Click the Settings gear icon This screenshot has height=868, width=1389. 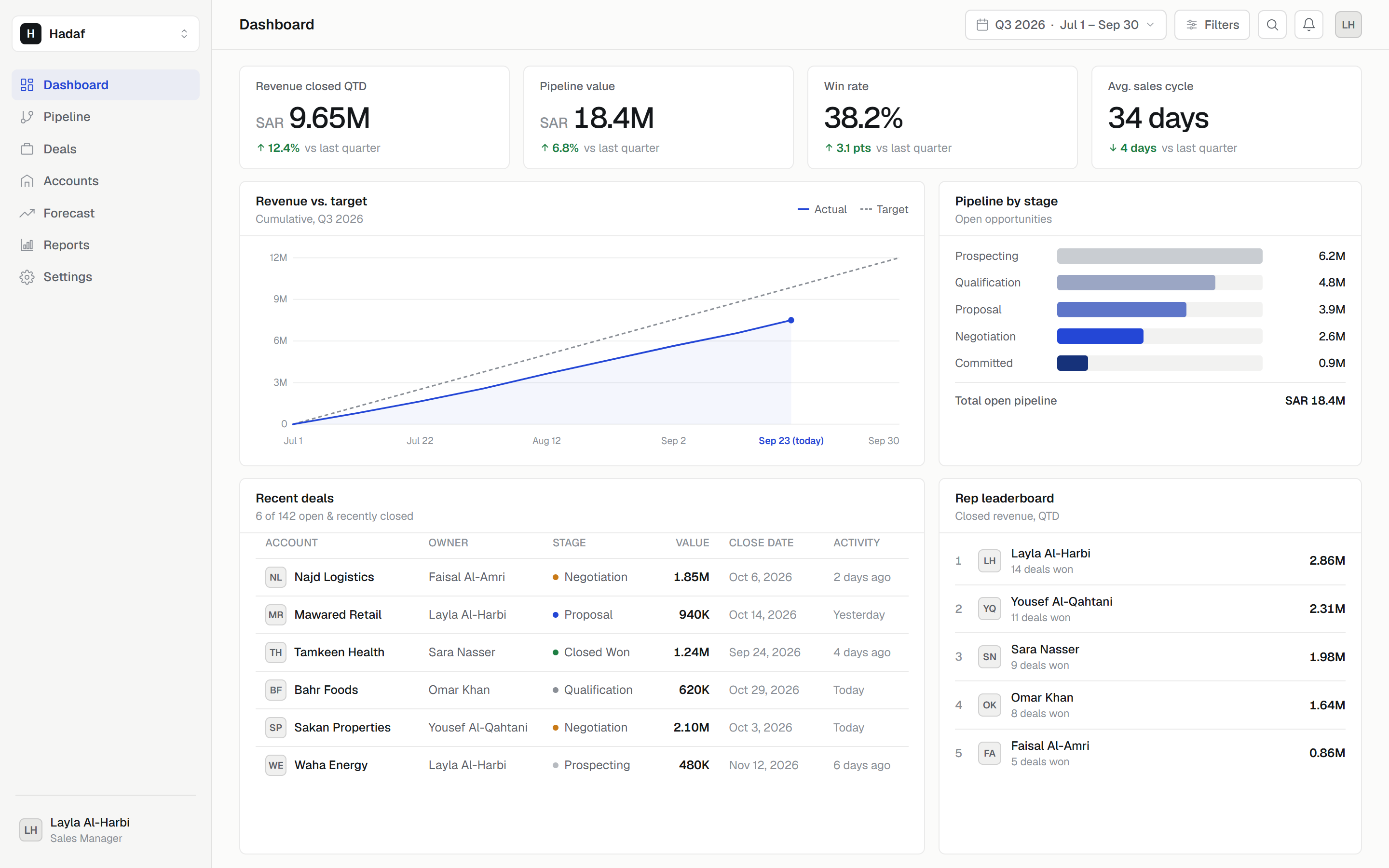click(27, 277)
